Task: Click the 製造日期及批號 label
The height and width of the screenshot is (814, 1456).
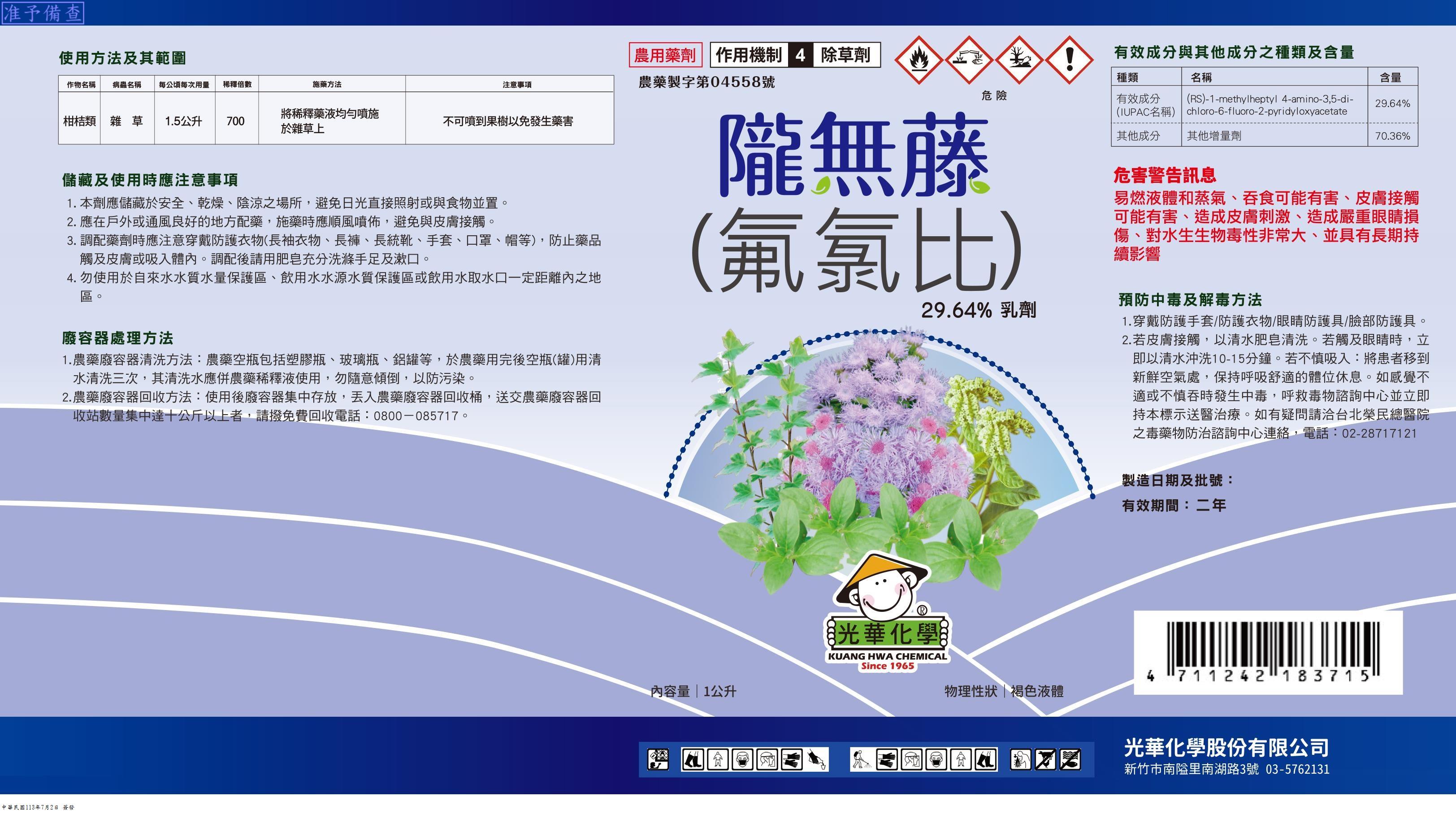Action: [1178, 481]
